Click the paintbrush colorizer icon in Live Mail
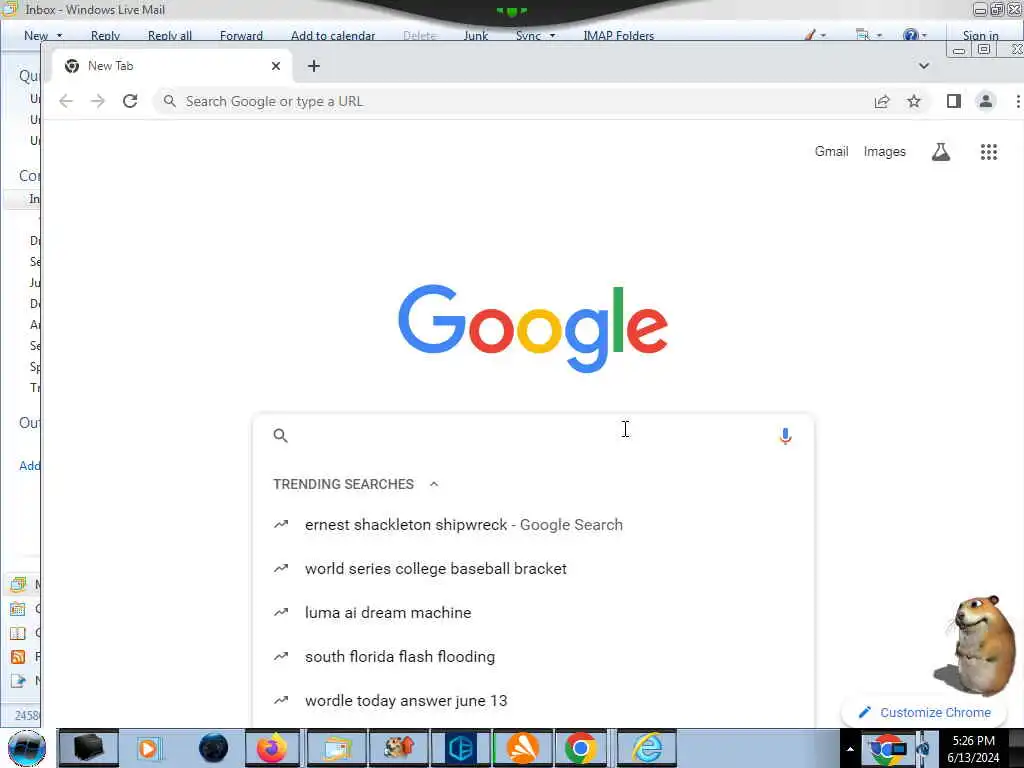The width and height of the screenshot is (1024, 768). [x=810, y=35]
